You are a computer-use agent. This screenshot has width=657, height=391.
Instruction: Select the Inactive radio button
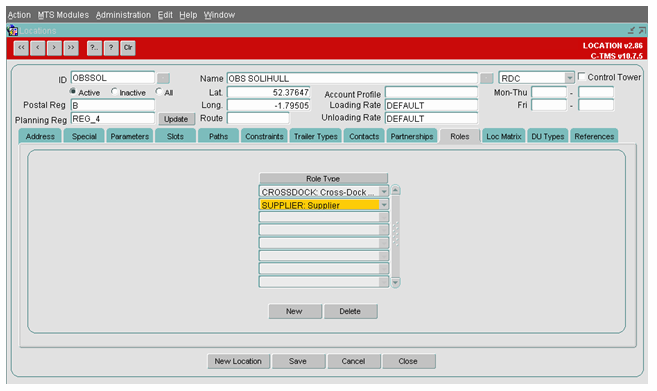pos(114,91)
